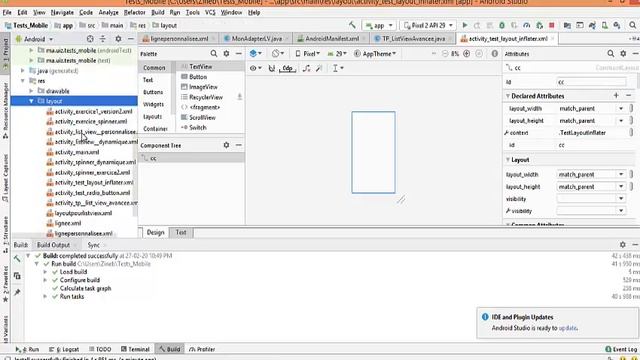
Task: Open the Pixel 2 API 29 device dropdown
Action: (428, 25)
